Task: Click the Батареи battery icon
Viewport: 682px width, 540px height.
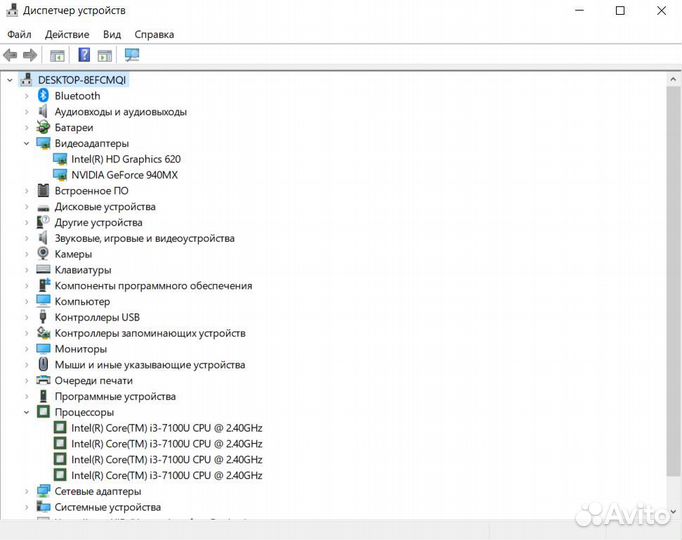Action: pyautogui.click(x=43, y=127)
